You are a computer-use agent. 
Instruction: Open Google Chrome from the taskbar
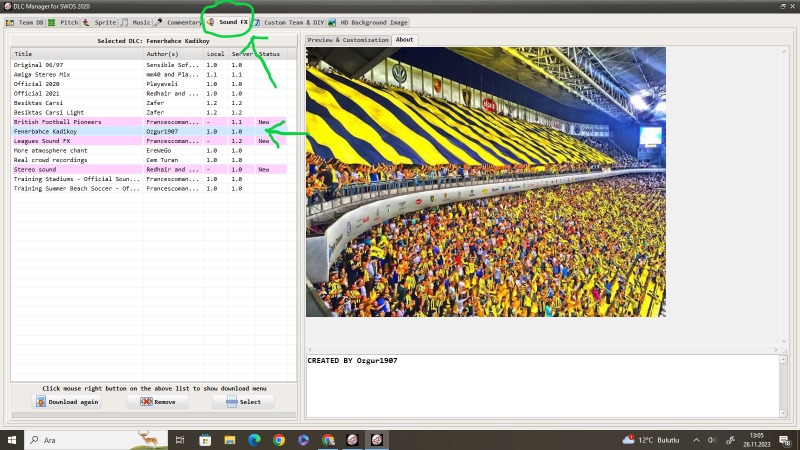[x=279, y=440]
